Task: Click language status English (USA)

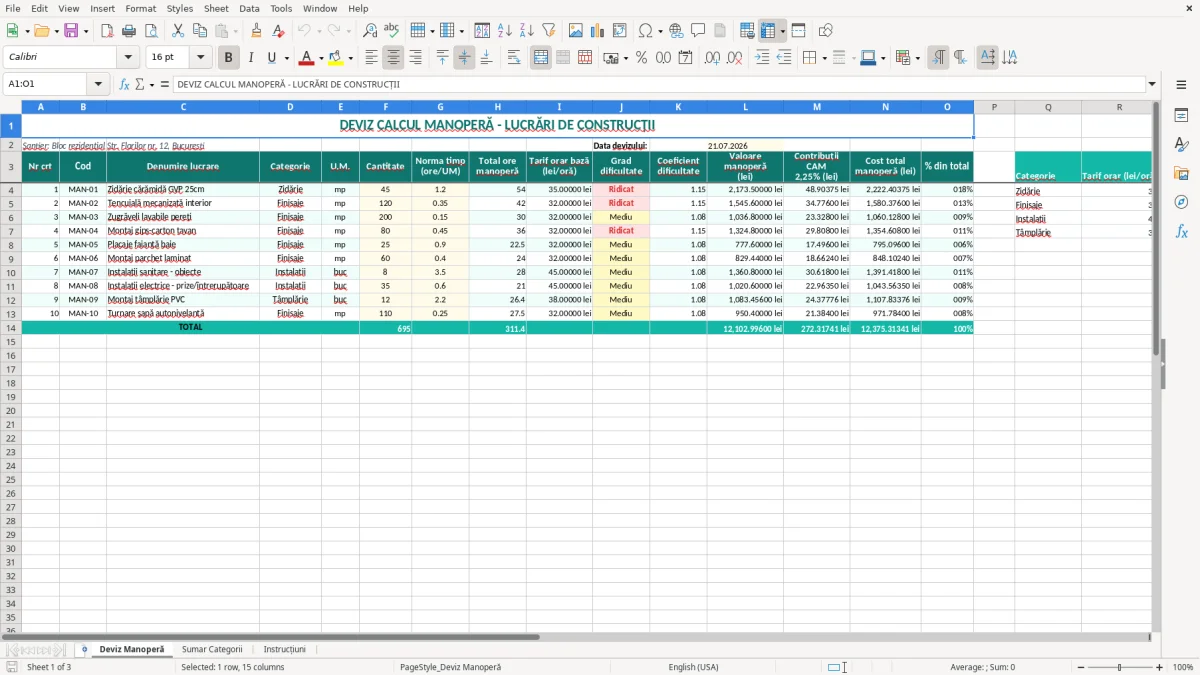Action: tap(693, 667)
